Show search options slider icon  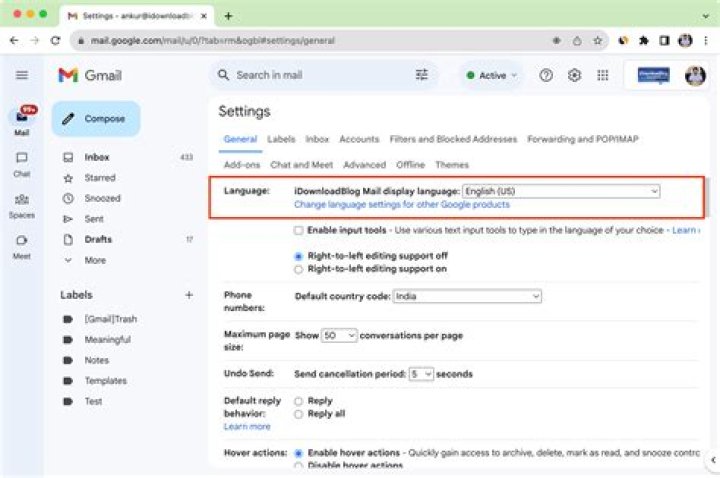click(422, 74)
